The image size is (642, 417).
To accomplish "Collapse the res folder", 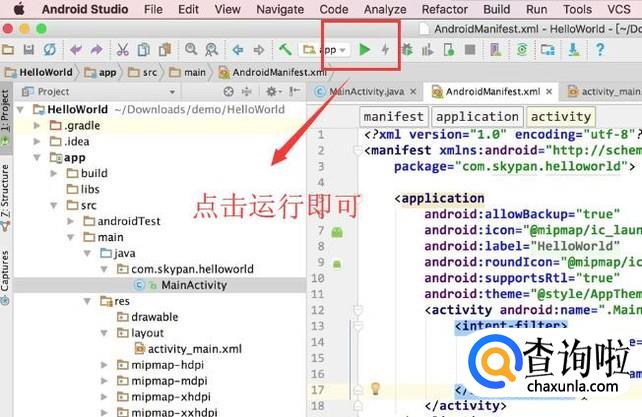I will coord(87,301).
